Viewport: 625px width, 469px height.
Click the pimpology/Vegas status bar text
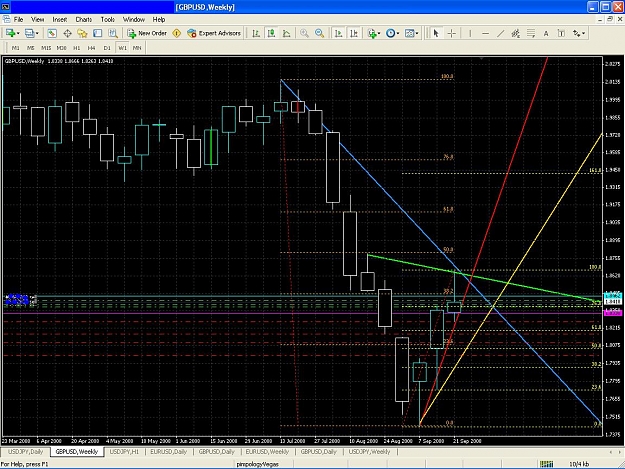coord(257,464)
